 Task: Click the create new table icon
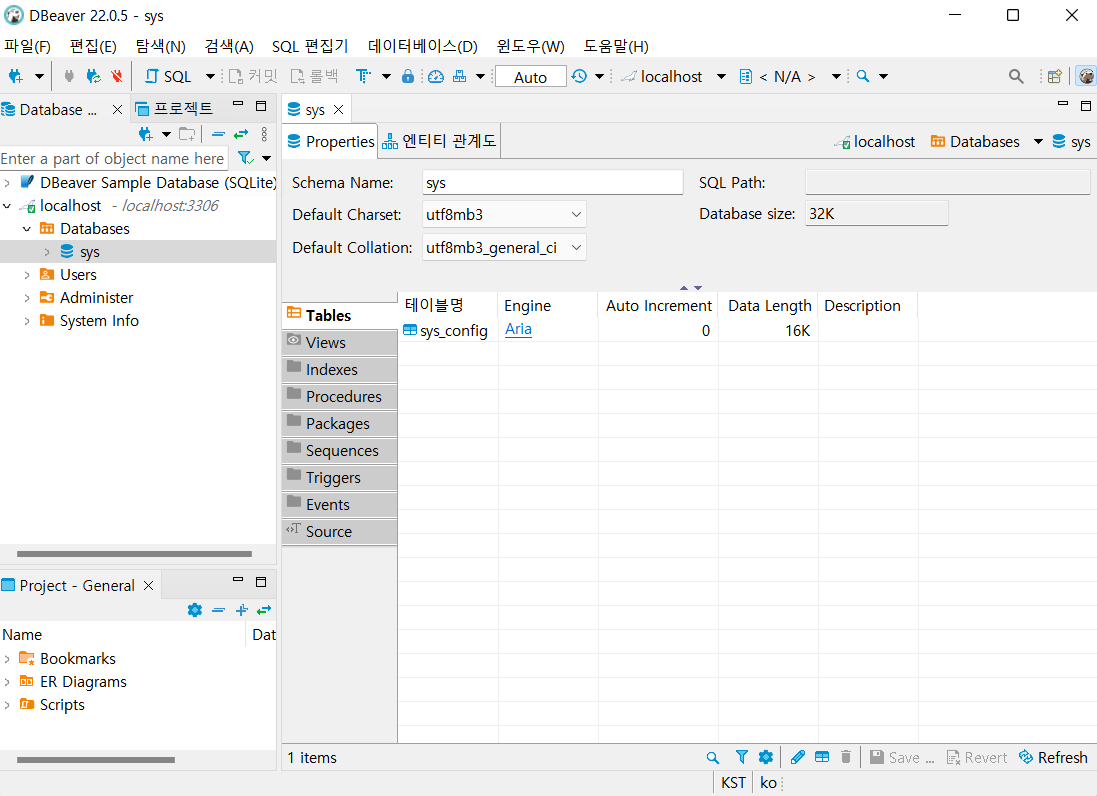[822, 757]
